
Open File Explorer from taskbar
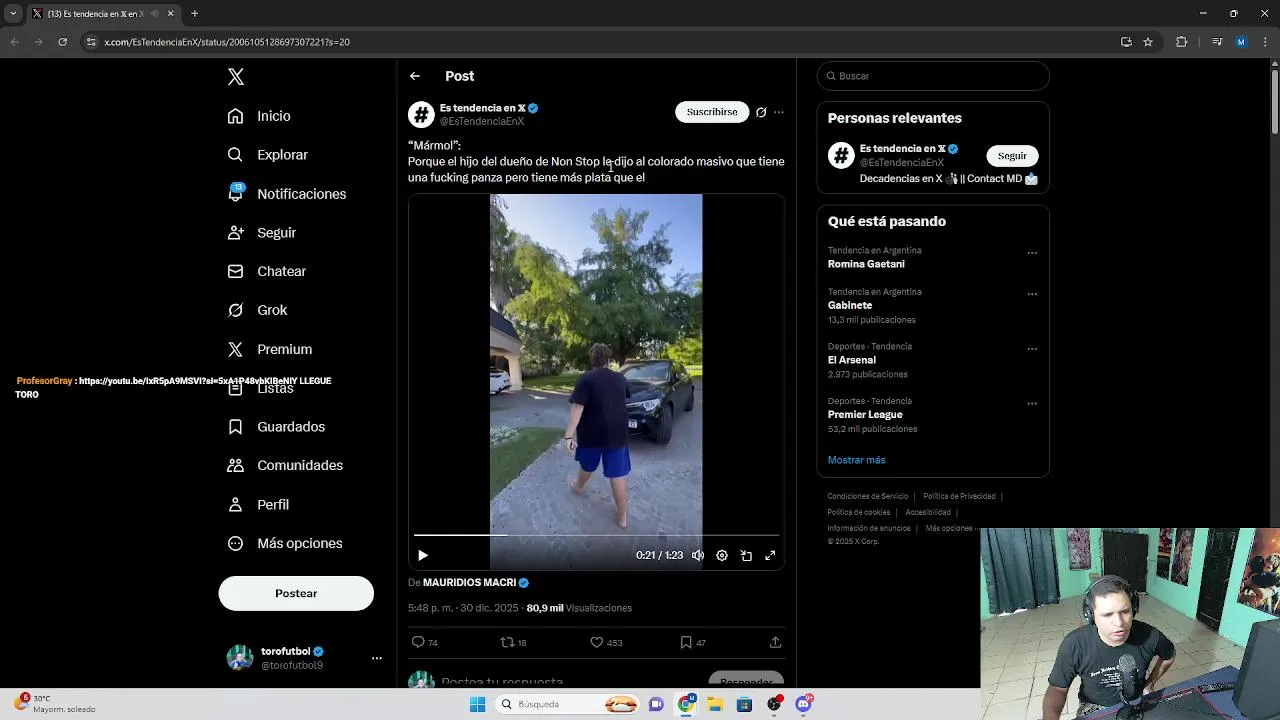[x=715, y=704]
